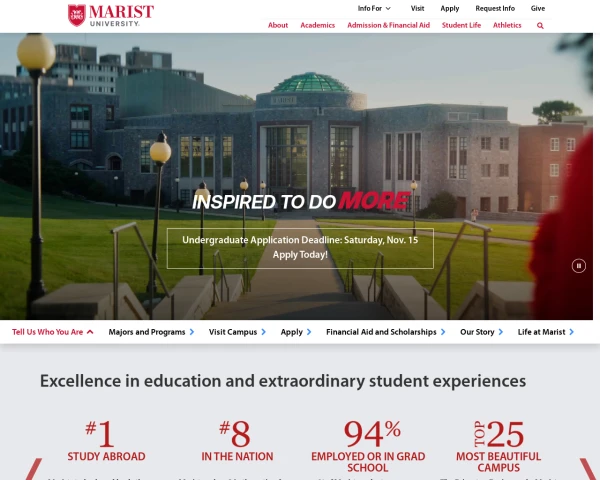Click chevron beside Life at Marist
The image size is (600, 480).
tap(571, 332)
